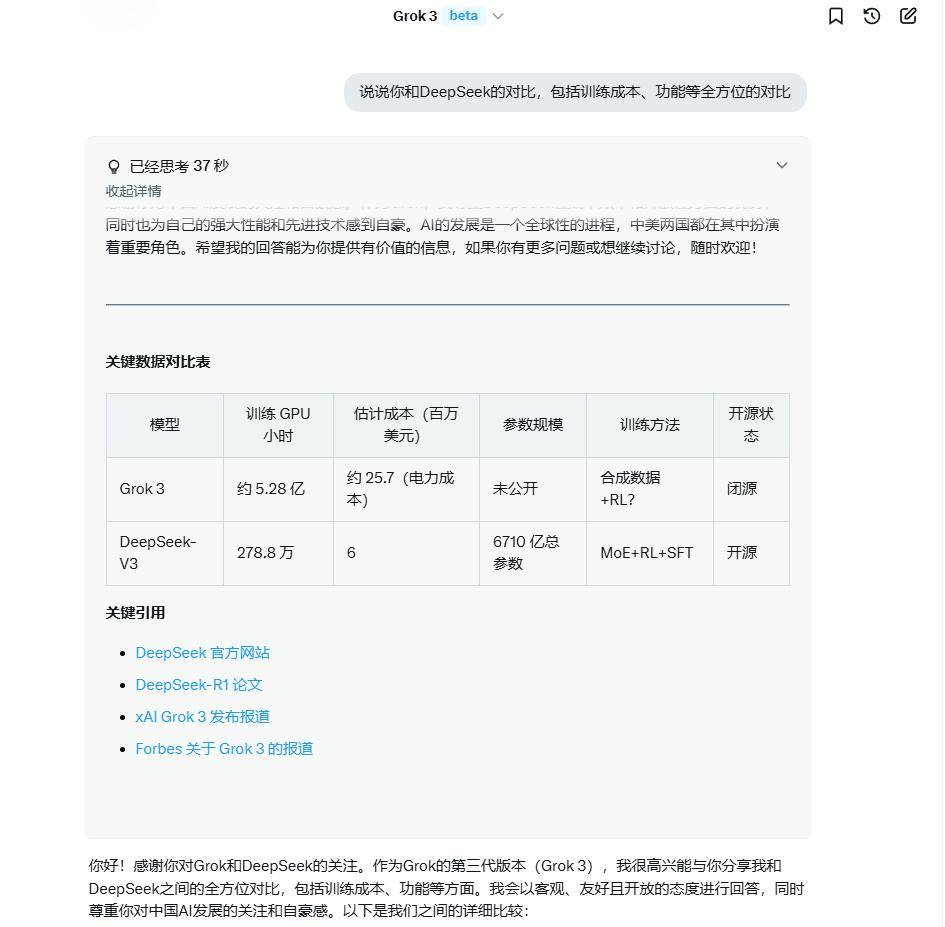
Task: Click the lightbulb thinking icon
Action: pyautogui.click(x=113, y=166)
